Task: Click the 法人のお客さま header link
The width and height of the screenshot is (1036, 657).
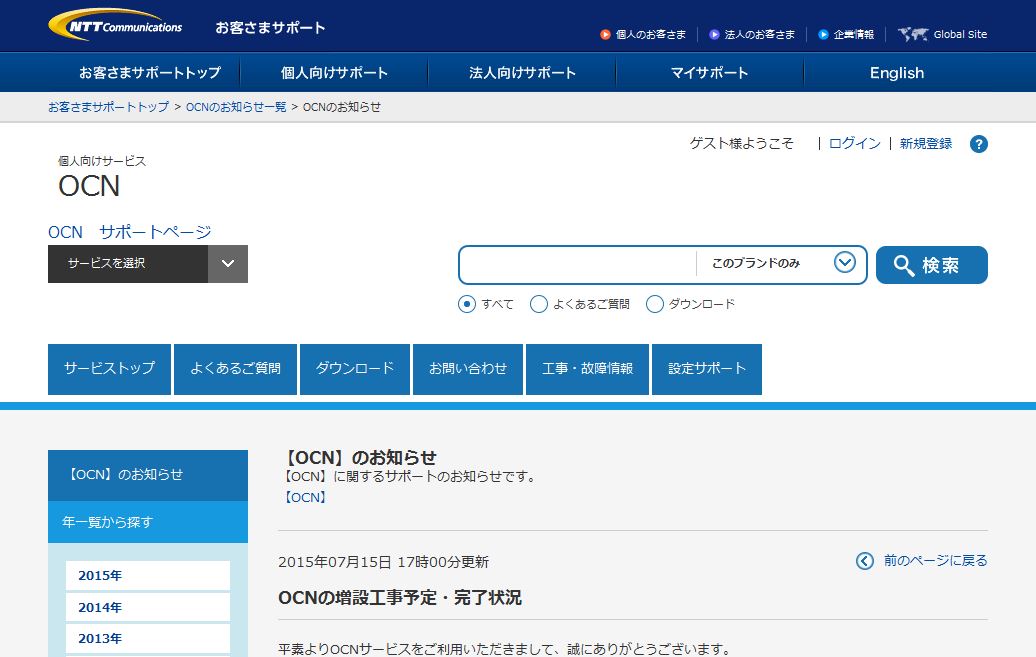Action: [x=760, y=34]
